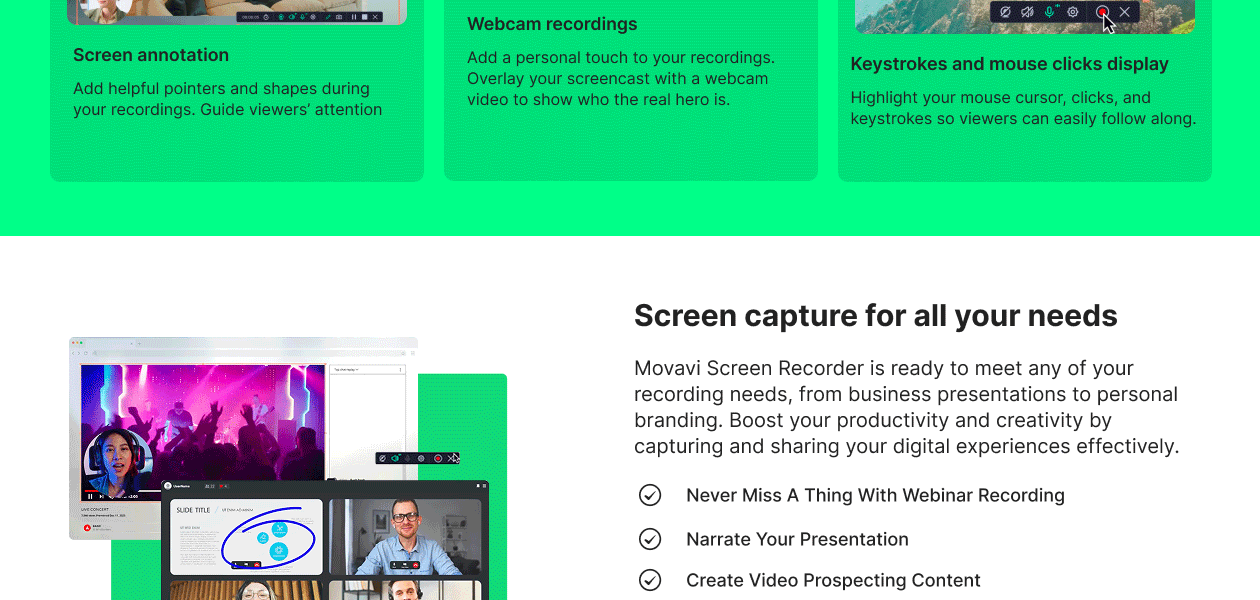Click the disabled webcam icon in recorder toolbar

[1005, 12]
